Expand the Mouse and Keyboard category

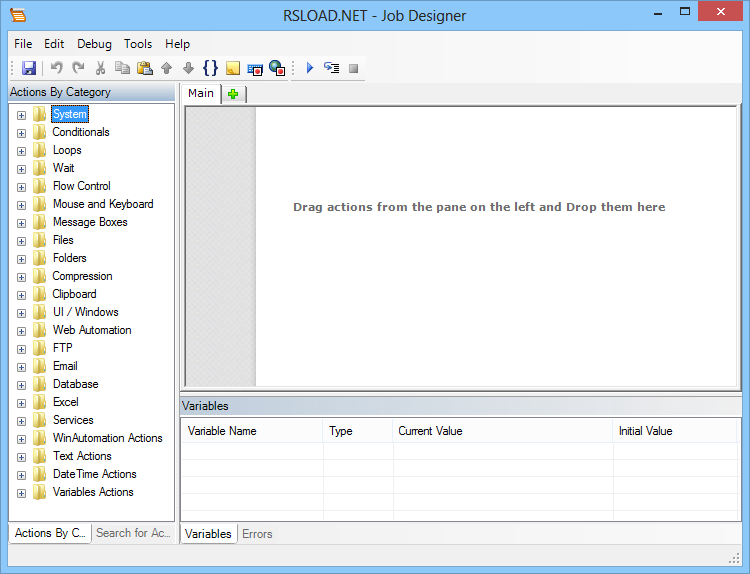[21, 205]
